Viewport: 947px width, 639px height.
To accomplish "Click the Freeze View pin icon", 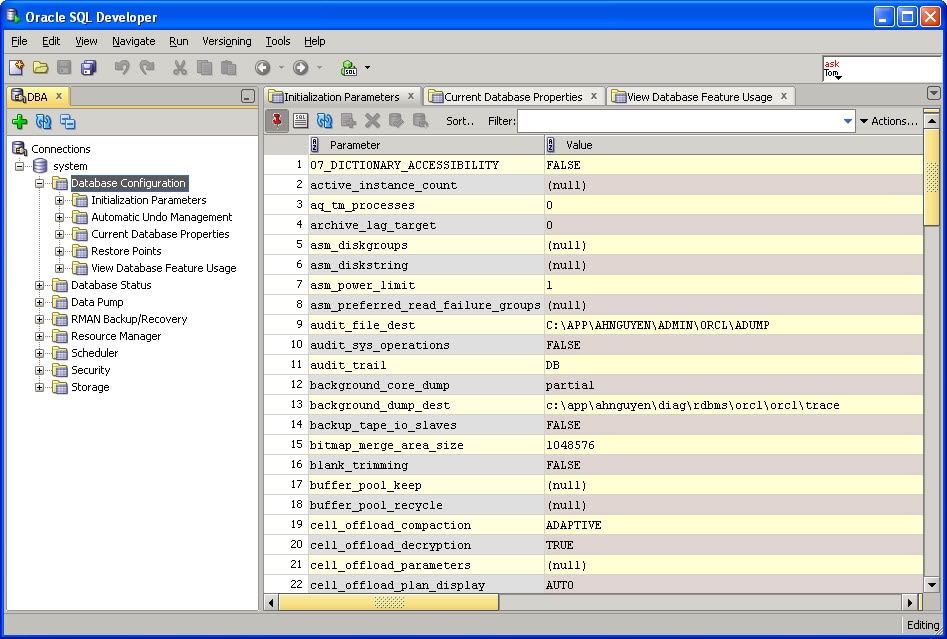I will pyautogui.click(x=277, y=121).
